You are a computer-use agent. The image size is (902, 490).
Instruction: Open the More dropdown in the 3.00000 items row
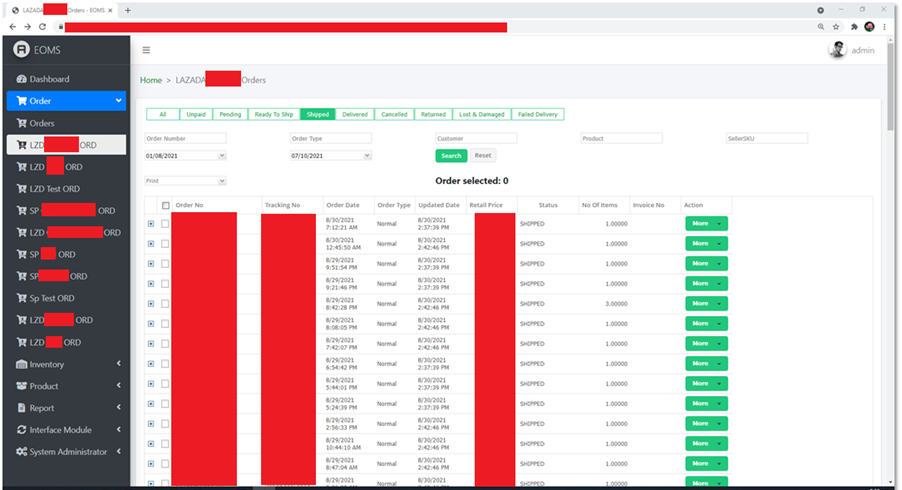coord(706,304)
